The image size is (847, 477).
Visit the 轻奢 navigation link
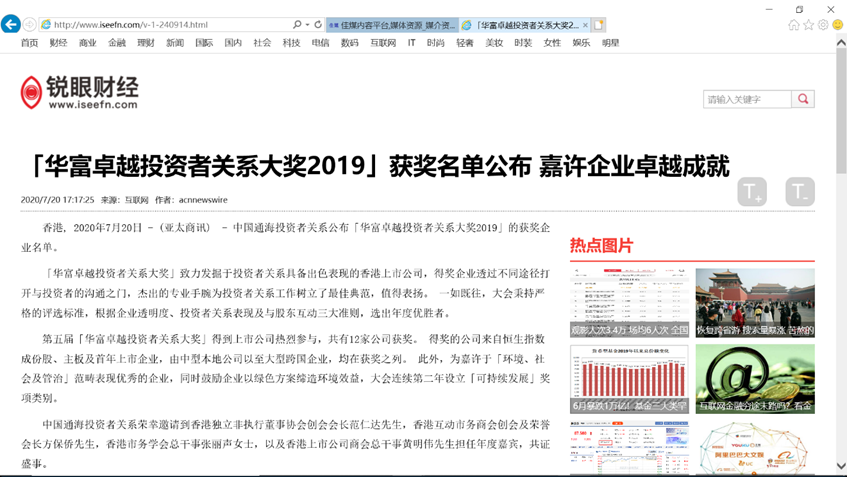(465, 43)
